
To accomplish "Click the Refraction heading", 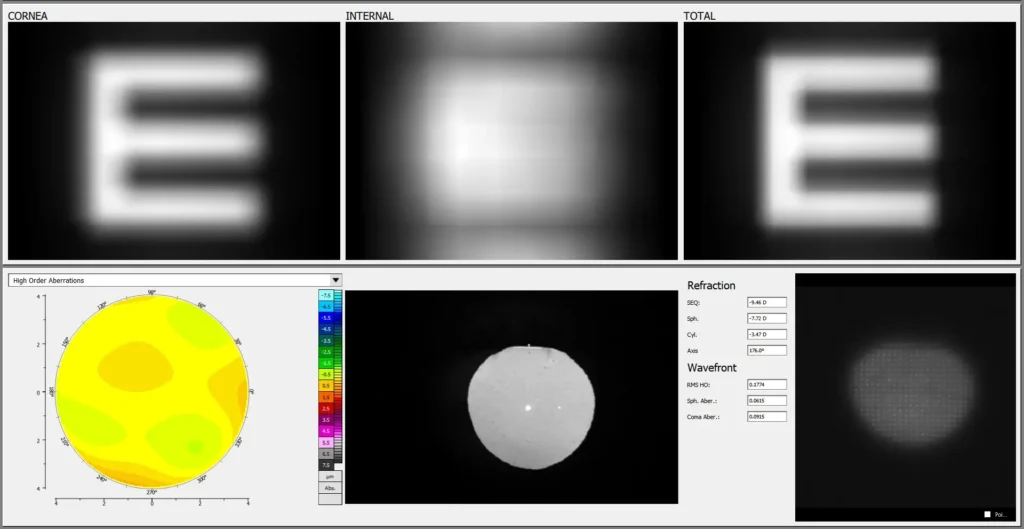I will [711, 285].
